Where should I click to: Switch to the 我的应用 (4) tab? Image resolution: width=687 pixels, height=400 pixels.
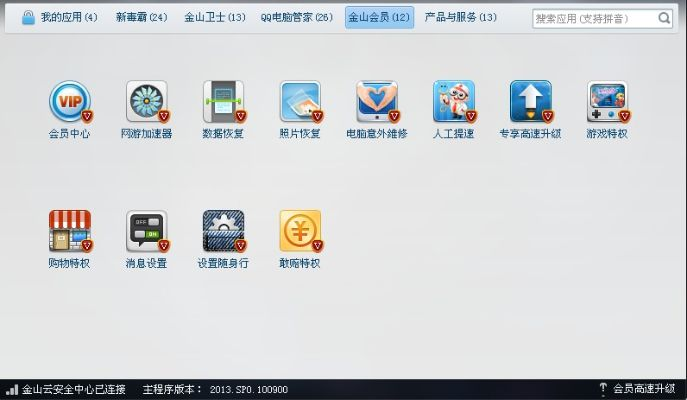pyautogui.click(x=69, y=18)
